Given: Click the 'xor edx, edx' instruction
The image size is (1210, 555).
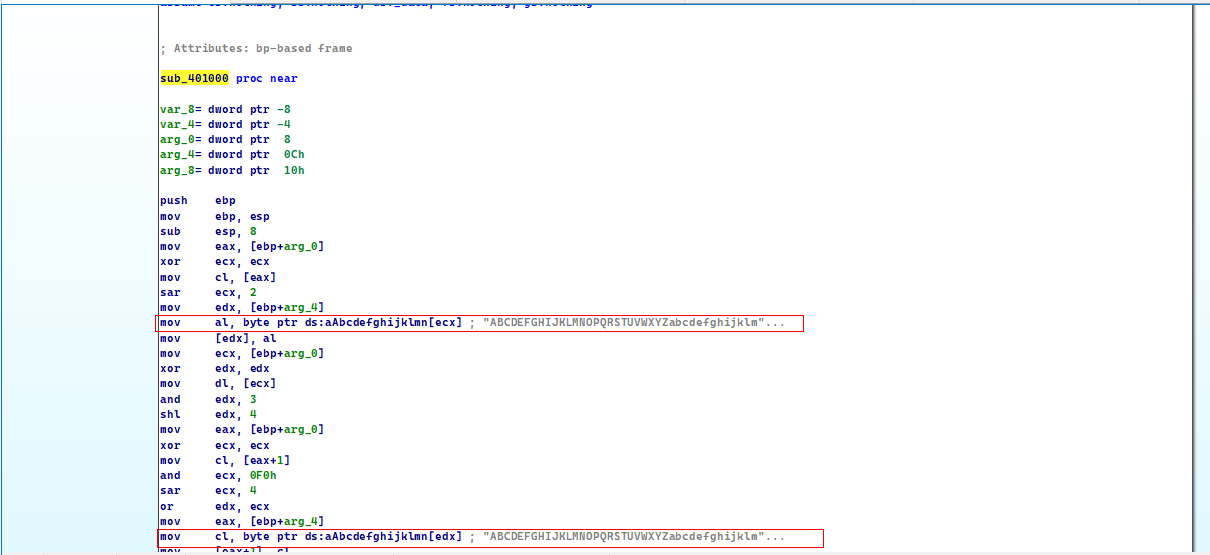Looking at the screenshot, I should [214, 368].
